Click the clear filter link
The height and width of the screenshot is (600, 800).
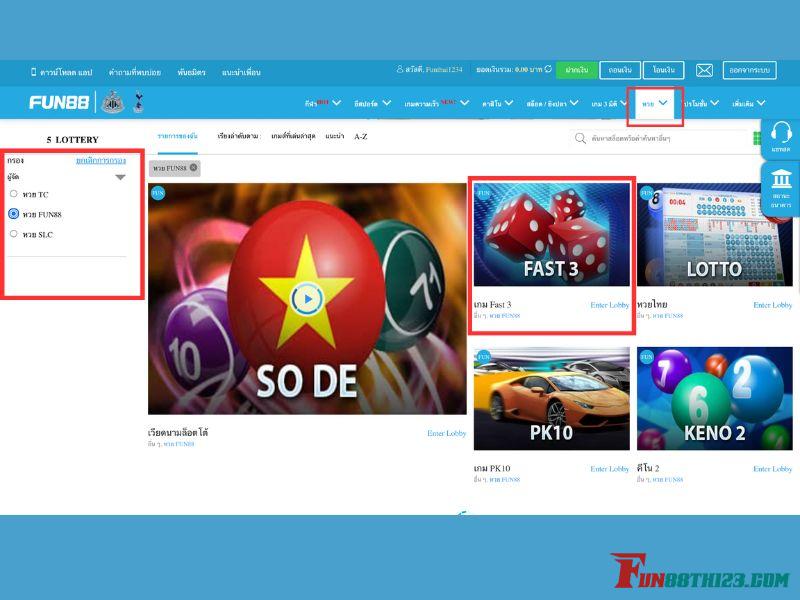[x=101, y=160]
